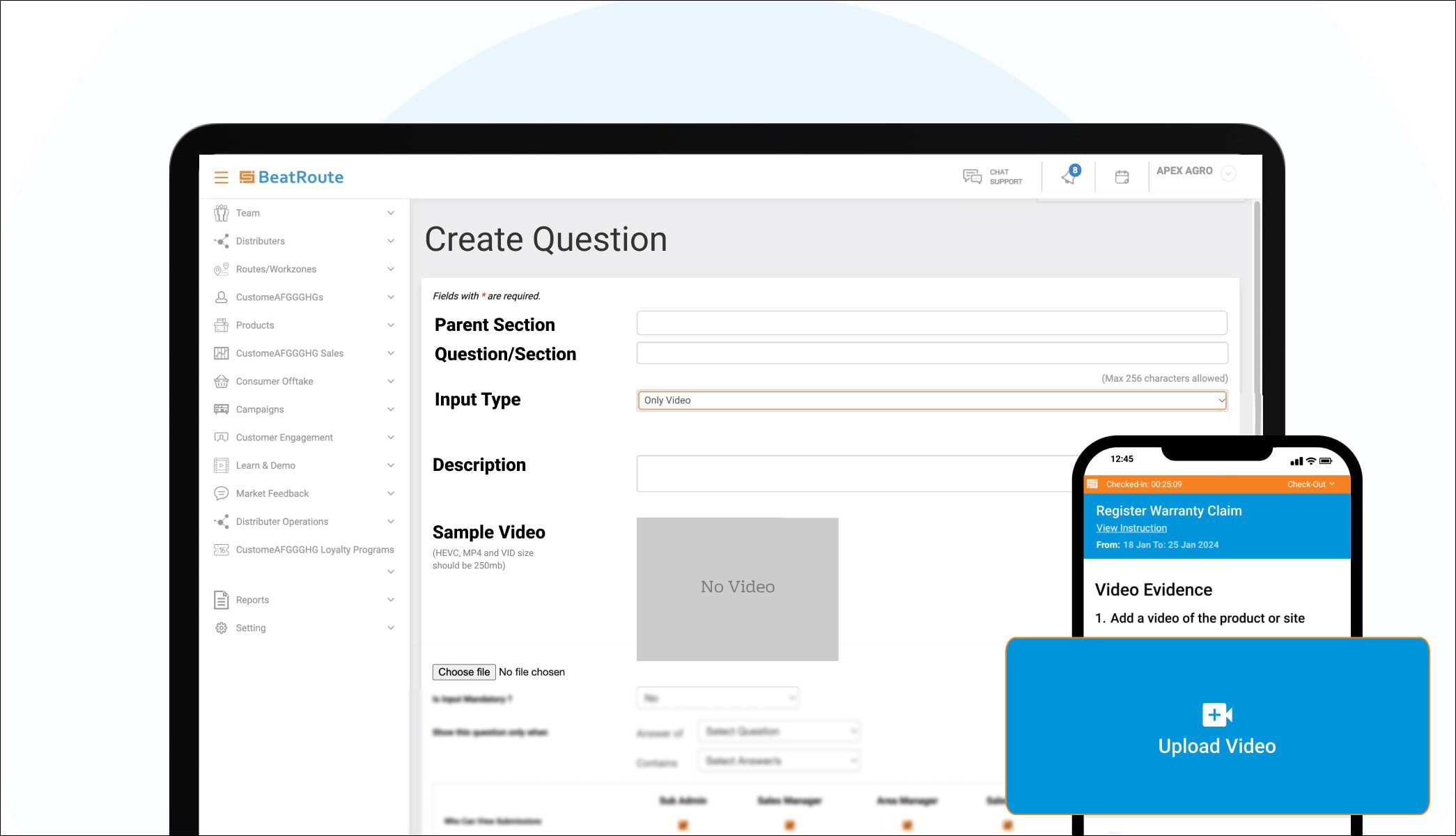
Task: Open the phone Check-Out dropdown
Action: coord(1310,484)
